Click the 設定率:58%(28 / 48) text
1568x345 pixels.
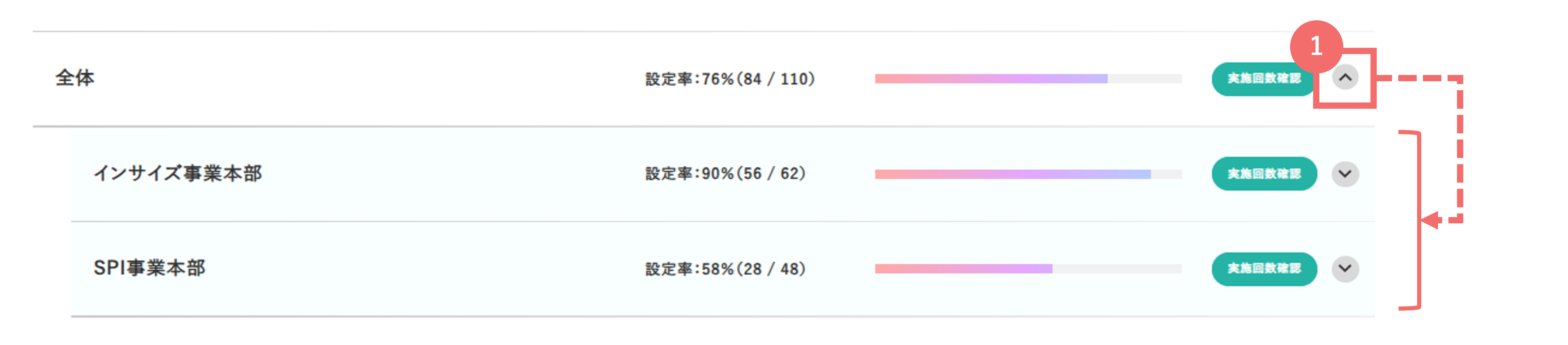tap(726, 269)
